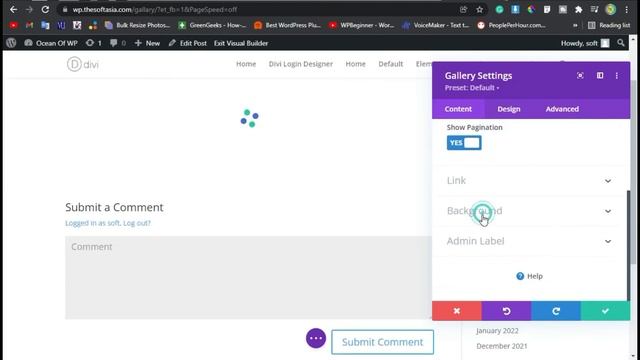Open the Help link in settings
This screenshot has width=640, height=360.
click(529, 276)
